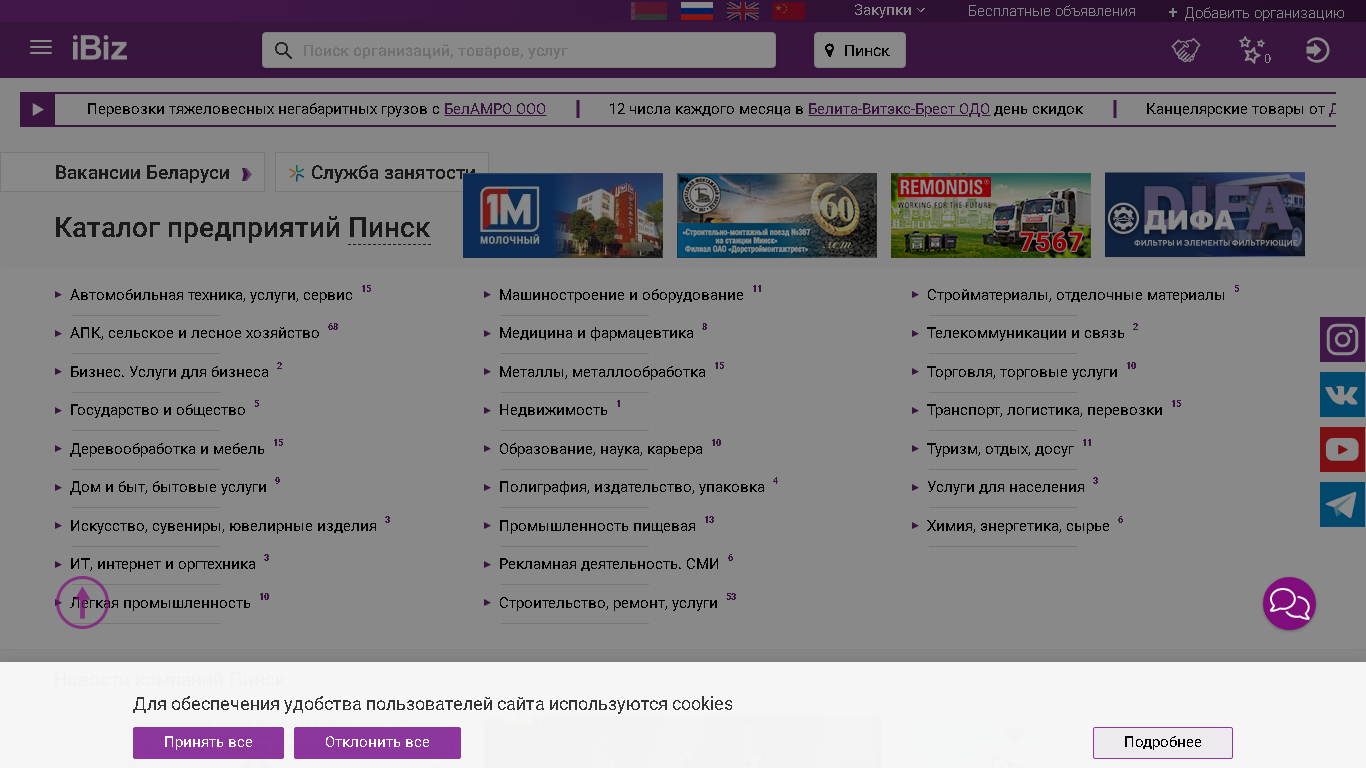Open Торговля, торговые услуги category
This screenshot has width=1366, height=768.
tap(1022, 372)
